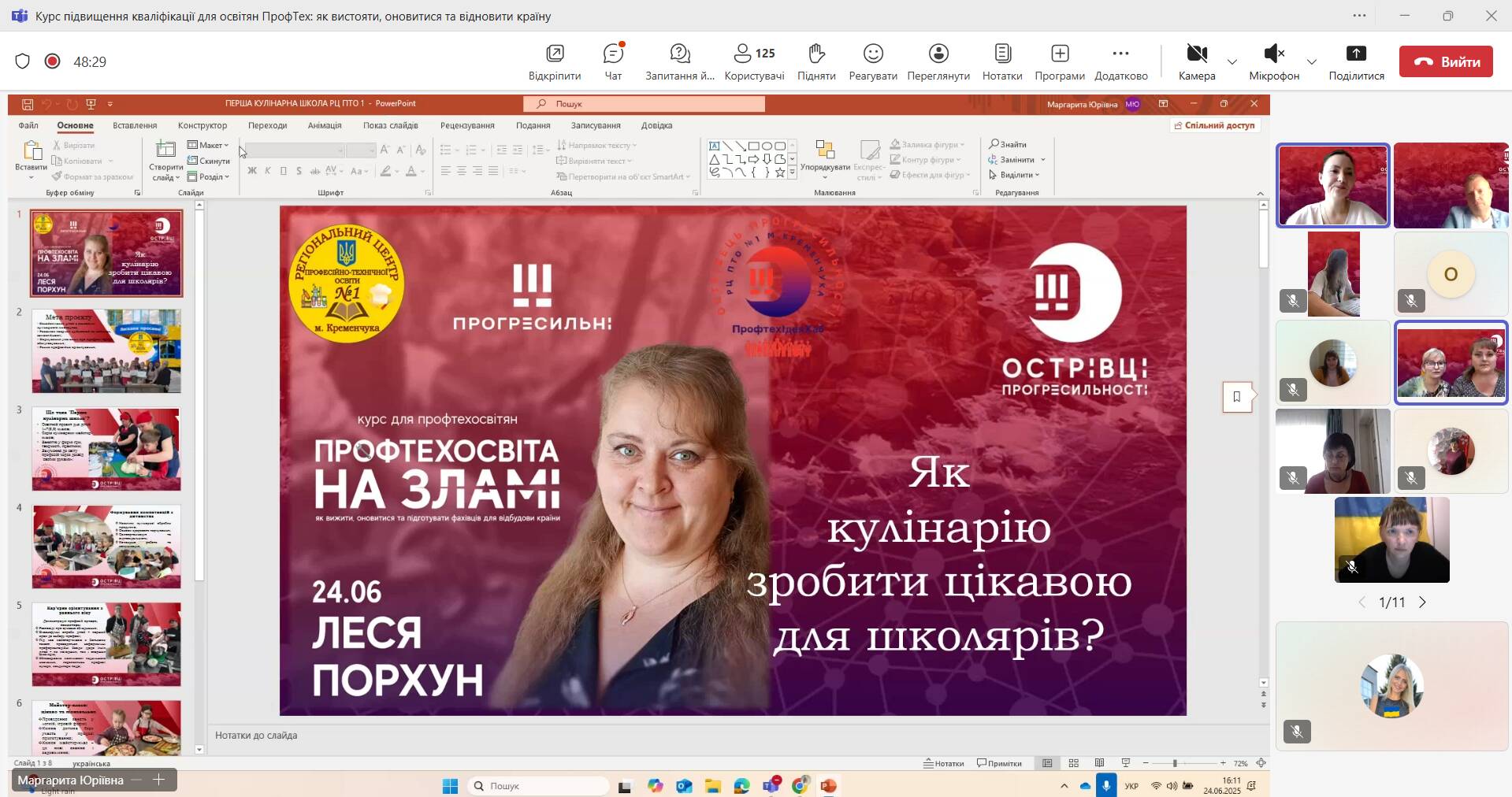Start slideshow from status bar icon
Viewport: 1512px width, 797px height.
click(x=1126, y=763)
